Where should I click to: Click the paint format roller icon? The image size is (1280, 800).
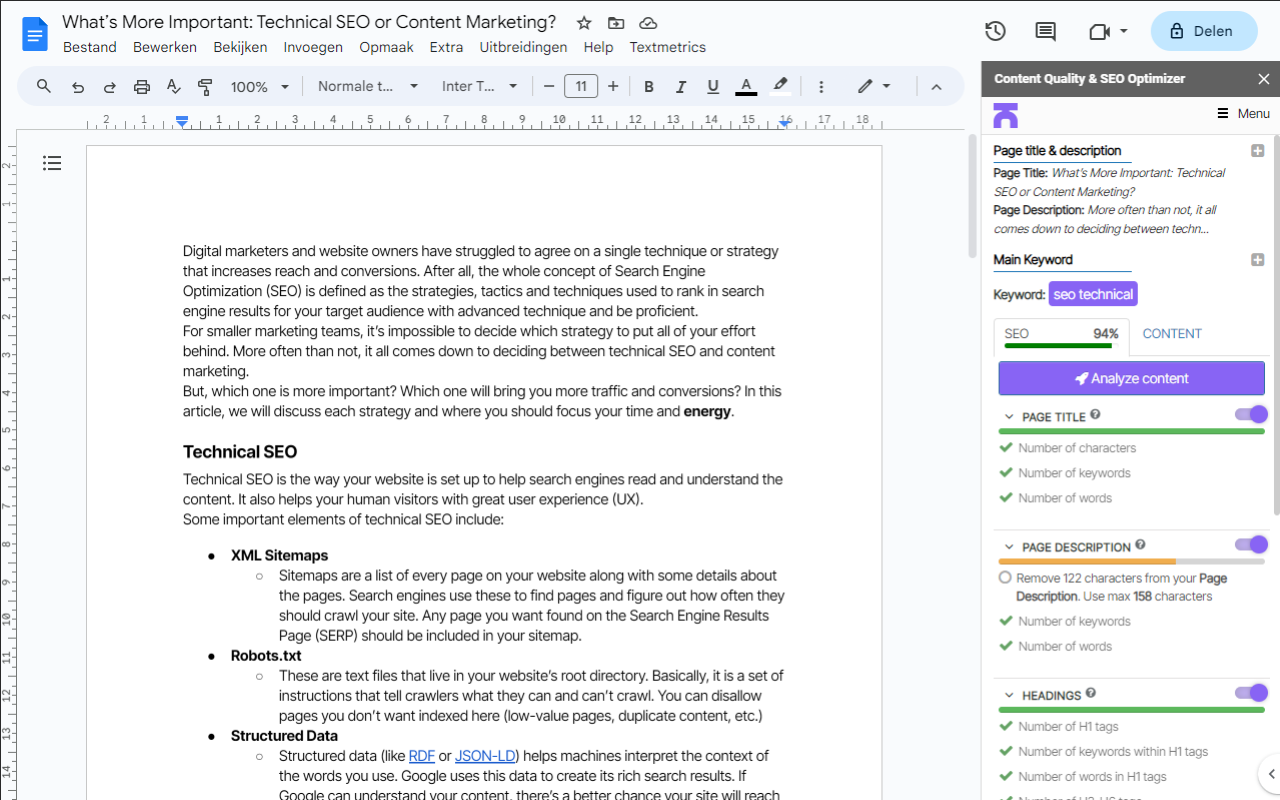(x=206, y=87)
